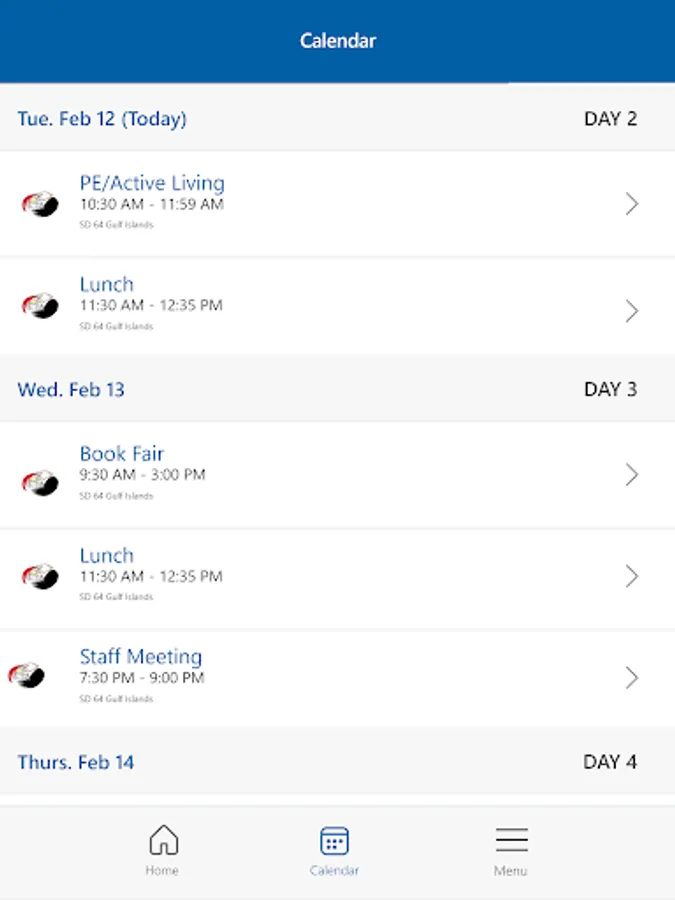This screenshot has width=675, height=900.
Task: Select the Calendar icon in bottom bar
Action: pyautogui.click(x=336, y=841)
